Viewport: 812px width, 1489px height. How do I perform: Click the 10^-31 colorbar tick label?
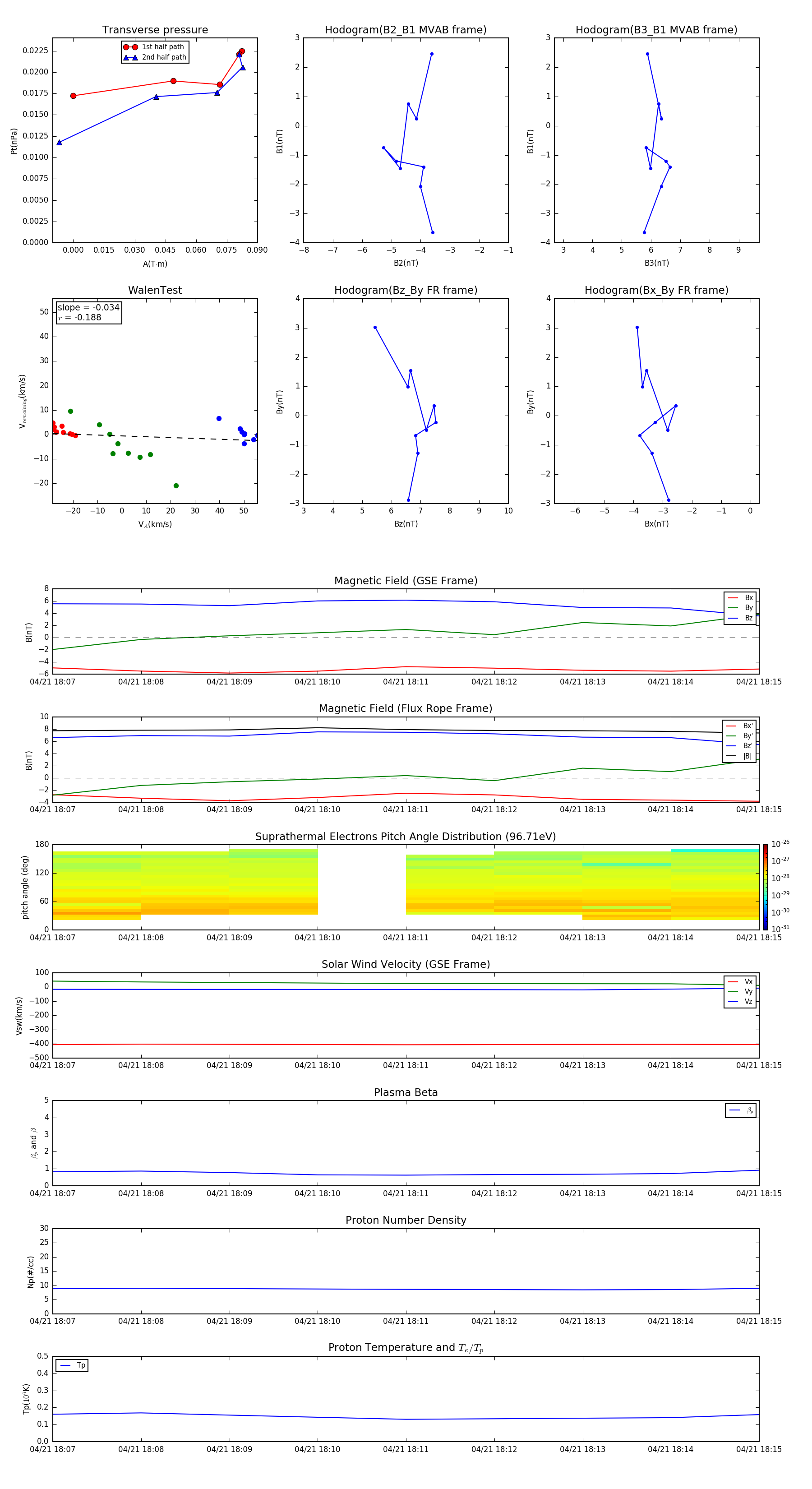pyautogui.click(x=780, y=929)
